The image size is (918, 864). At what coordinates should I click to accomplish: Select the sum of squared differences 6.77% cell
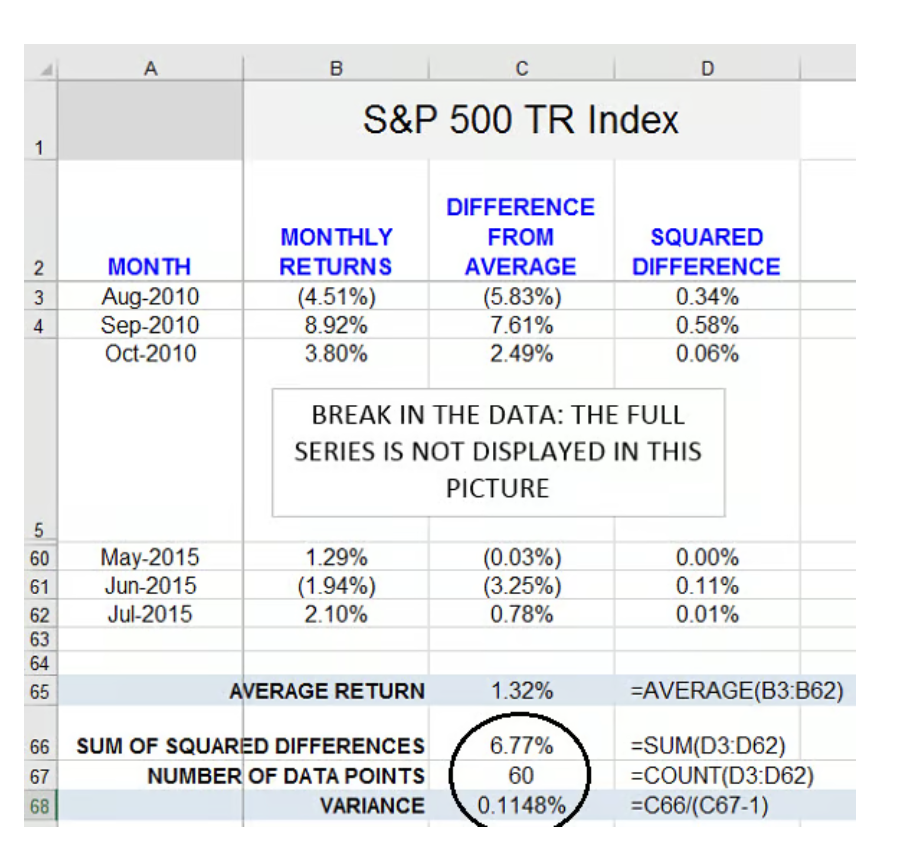pos(520,745)
